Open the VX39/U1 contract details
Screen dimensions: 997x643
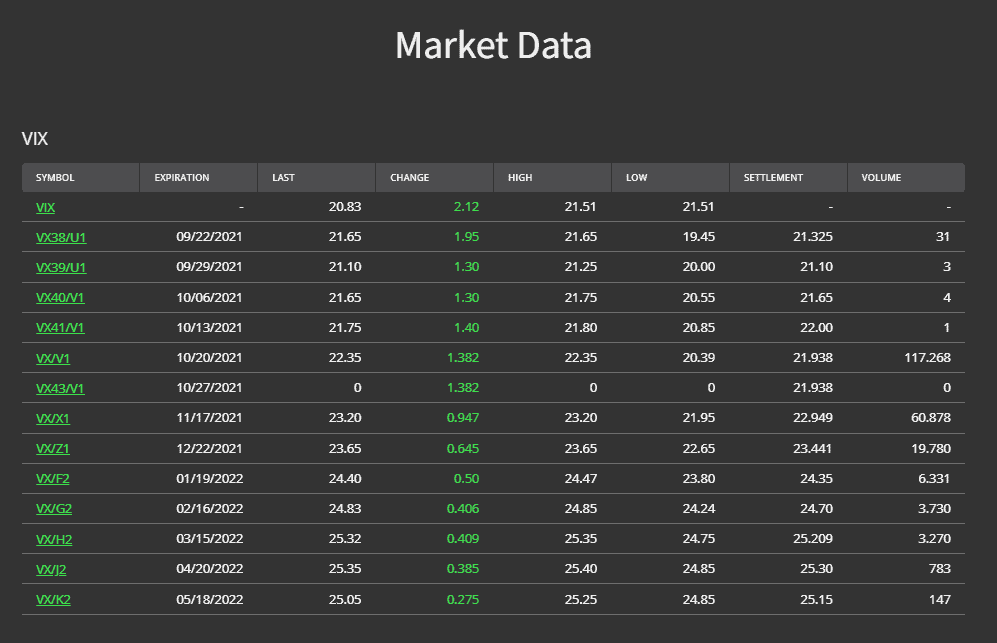click(60, 267)
